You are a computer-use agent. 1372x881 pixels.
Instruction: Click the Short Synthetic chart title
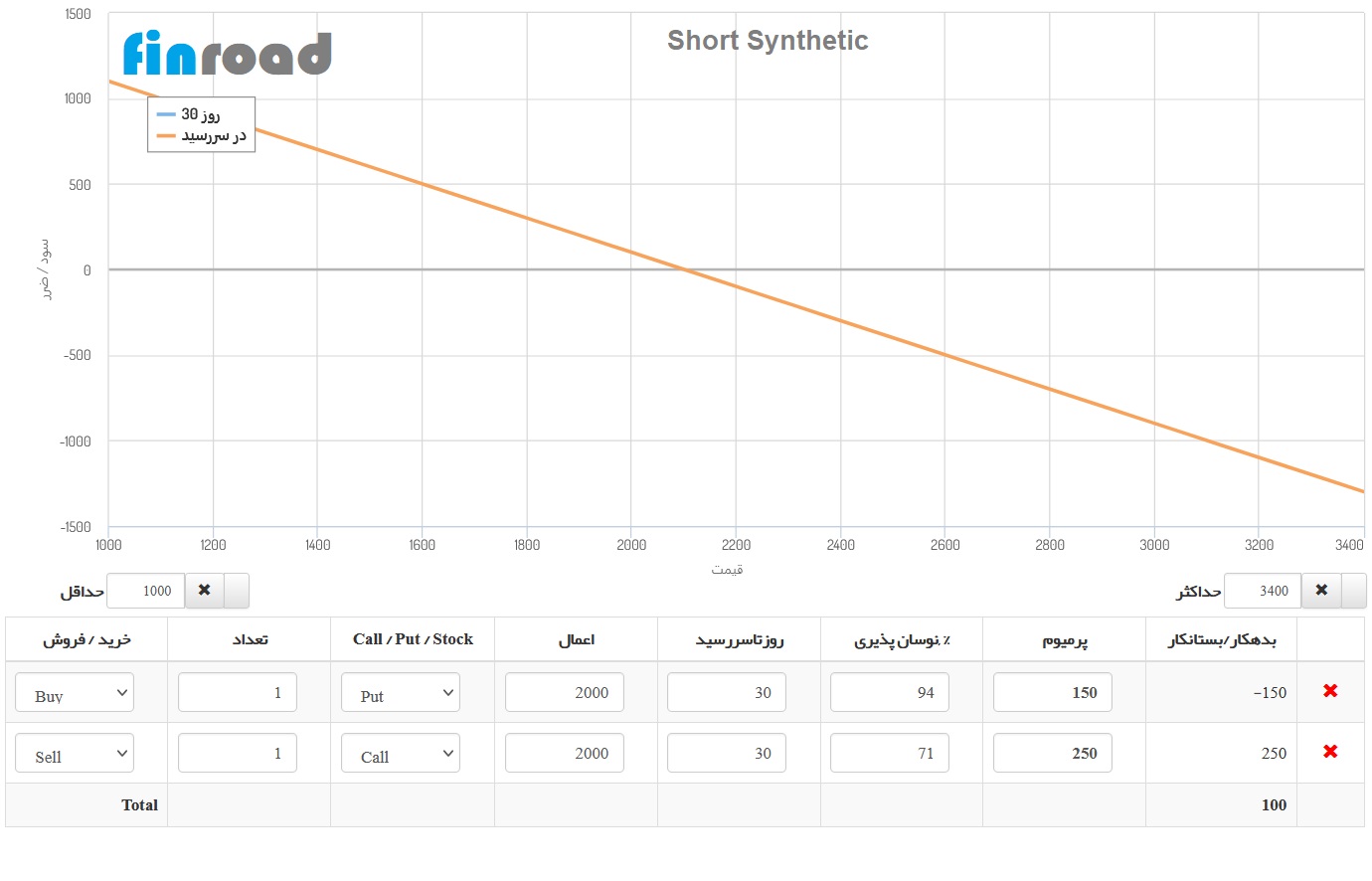coord(768,41)
